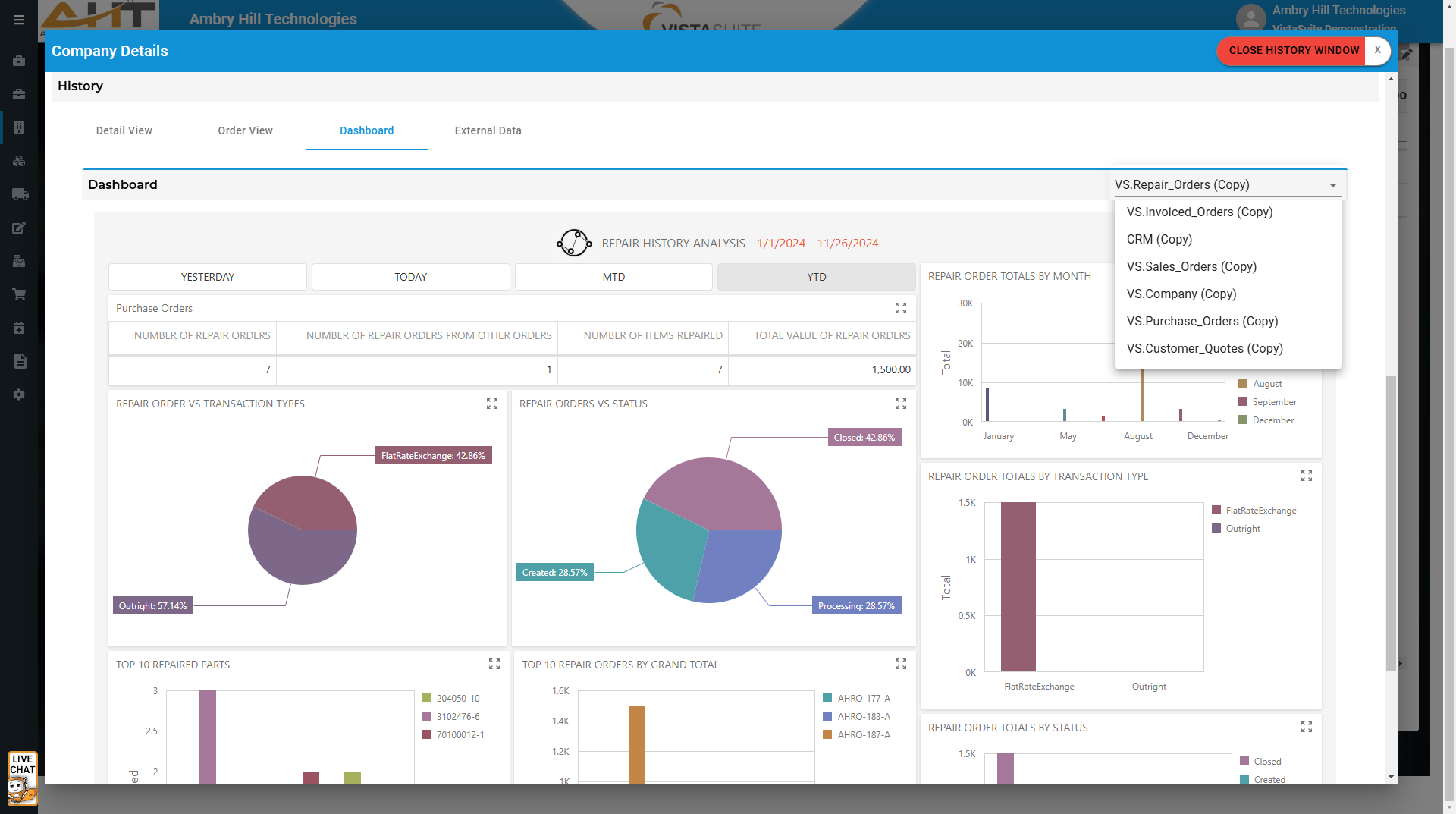Toggle FlatRateExchange legend color swatch
The image size is (1456, 814).
pos(1216,511)
